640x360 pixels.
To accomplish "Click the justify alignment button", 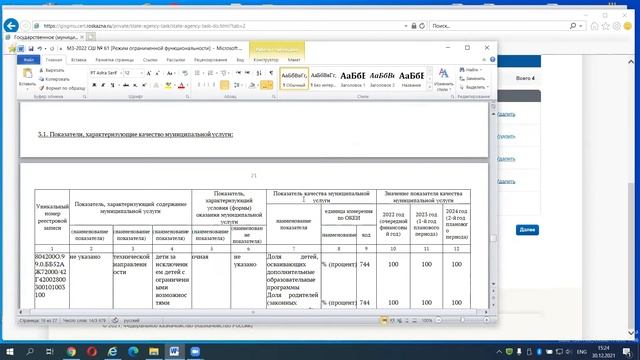I will coord(224,85).
